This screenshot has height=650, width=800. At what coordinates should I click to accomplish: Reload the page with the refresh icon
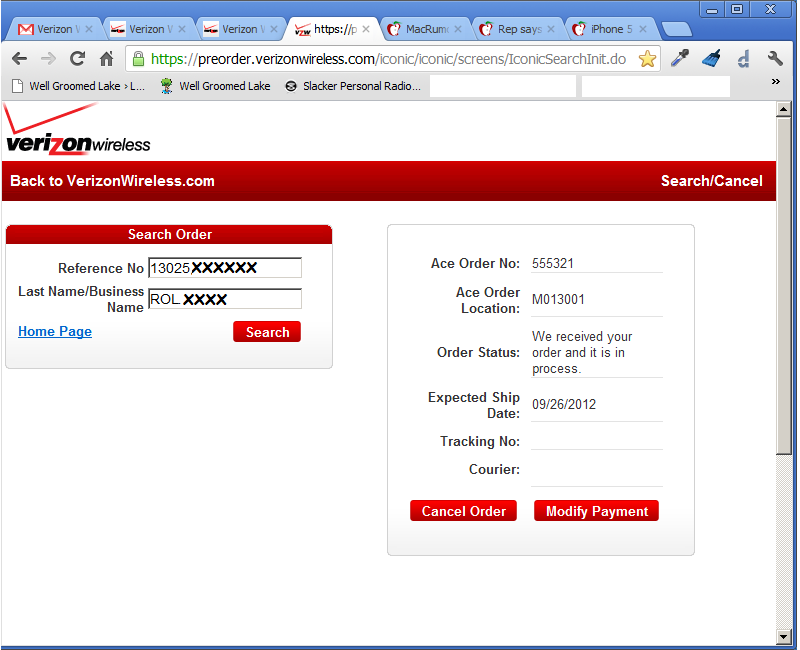tap(78, 59)
